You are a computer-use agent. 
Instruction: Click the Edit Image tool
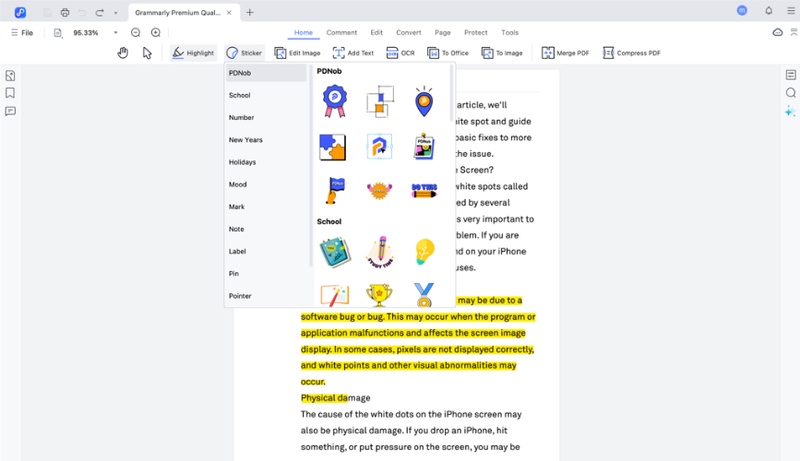[x=297, y=53]
